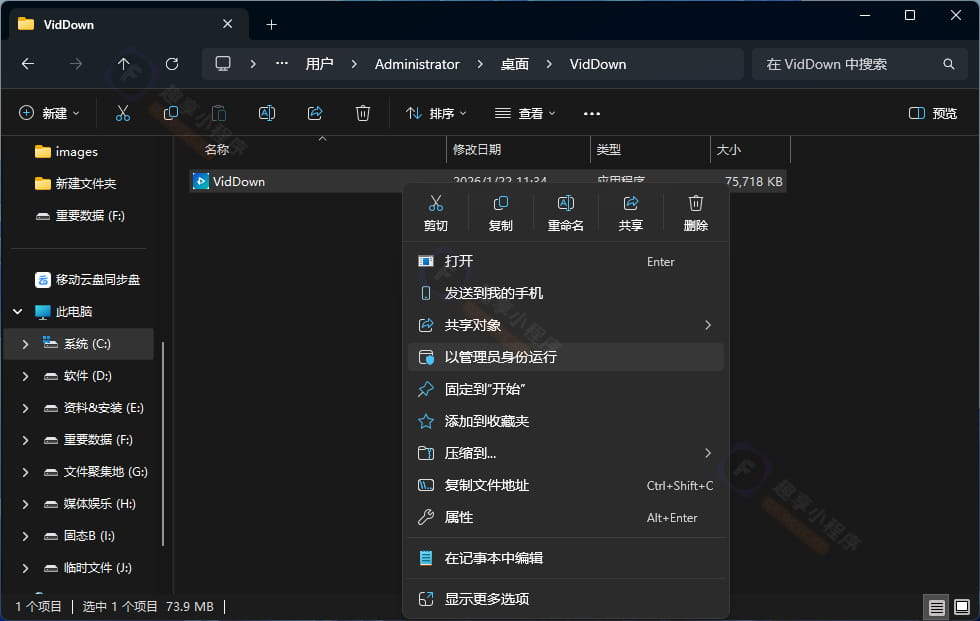Click the Delete icon on the toolbar
980x621 pixels.
pyautogui.click(x=362, y=113)
